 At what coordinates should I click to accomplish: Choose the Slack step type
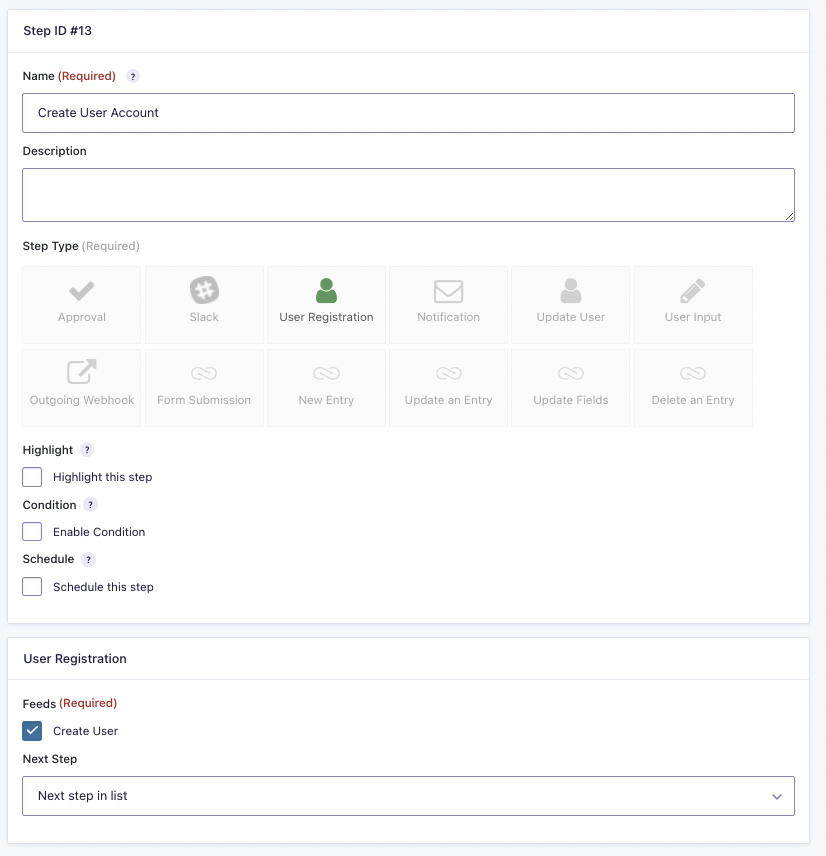coord(204,304)
